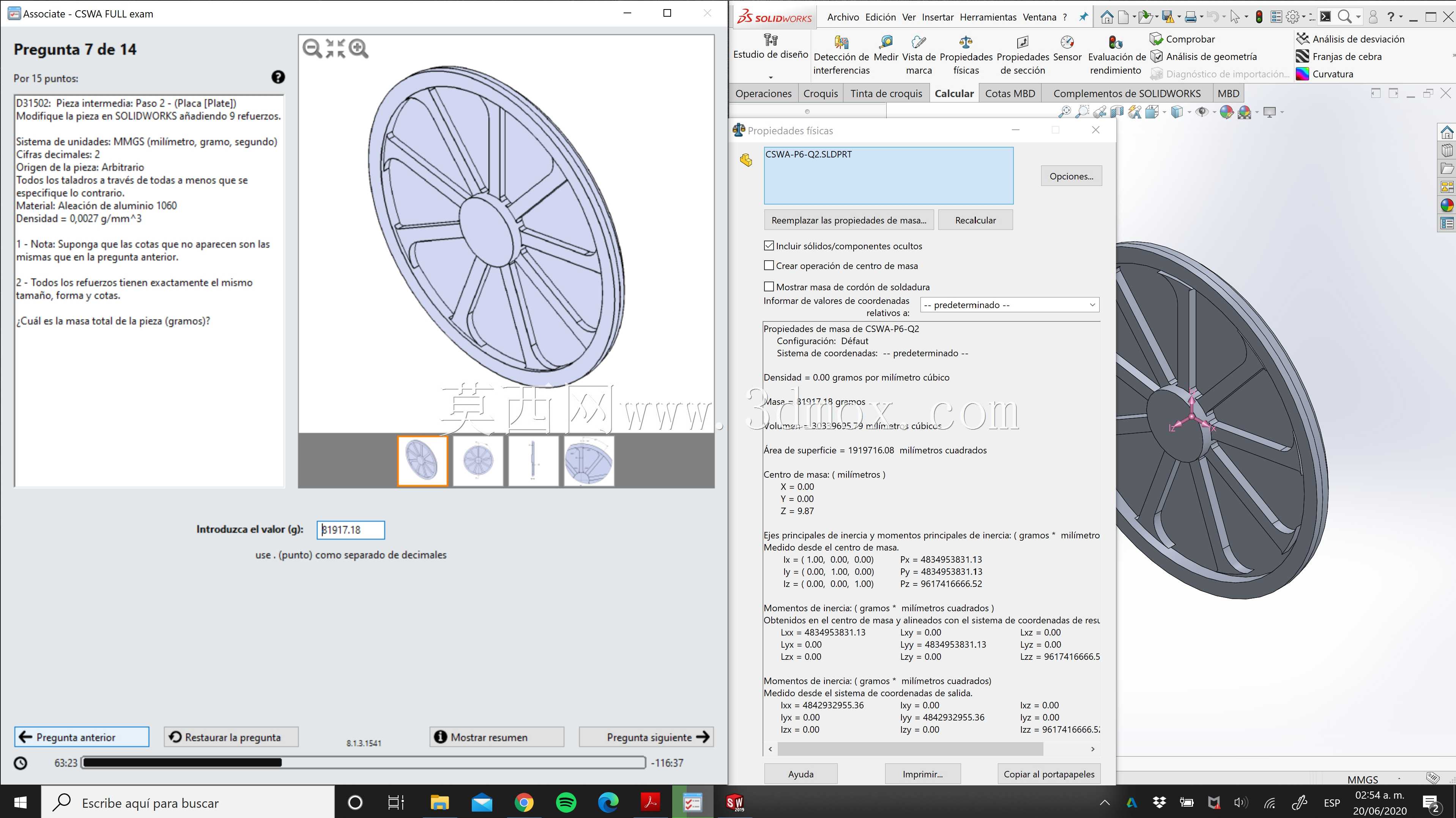Switch to Croquis tab
The image size is (1456, 818).
820,94
